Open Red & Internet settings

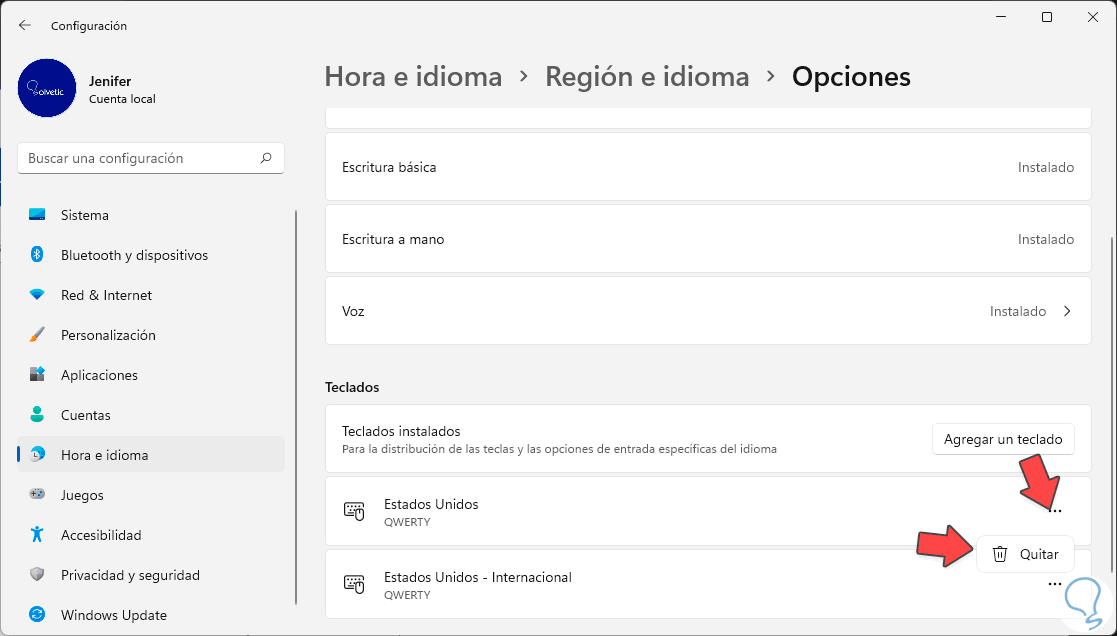coord(106,295)
